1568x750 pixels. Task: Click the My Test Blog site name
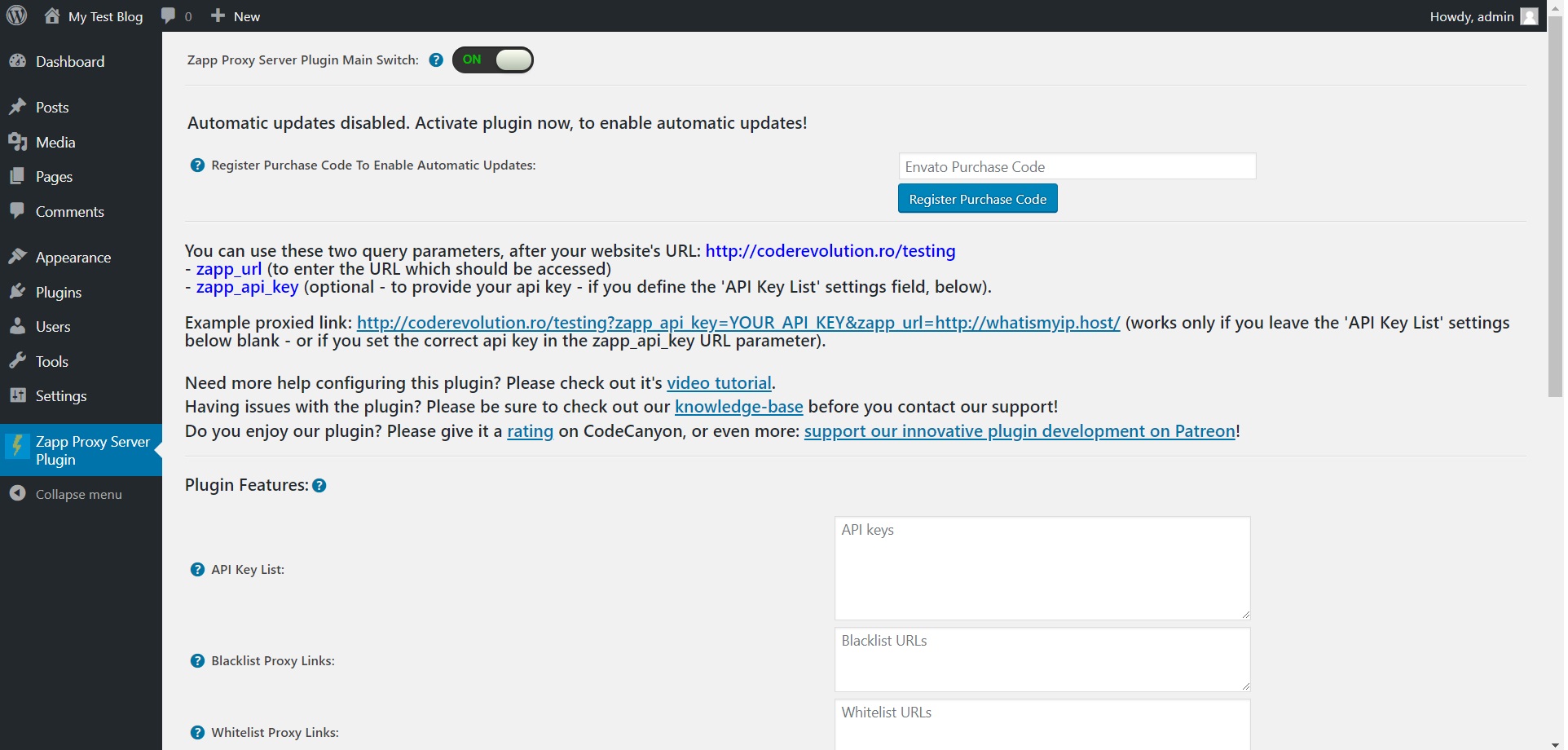point(105,16)
